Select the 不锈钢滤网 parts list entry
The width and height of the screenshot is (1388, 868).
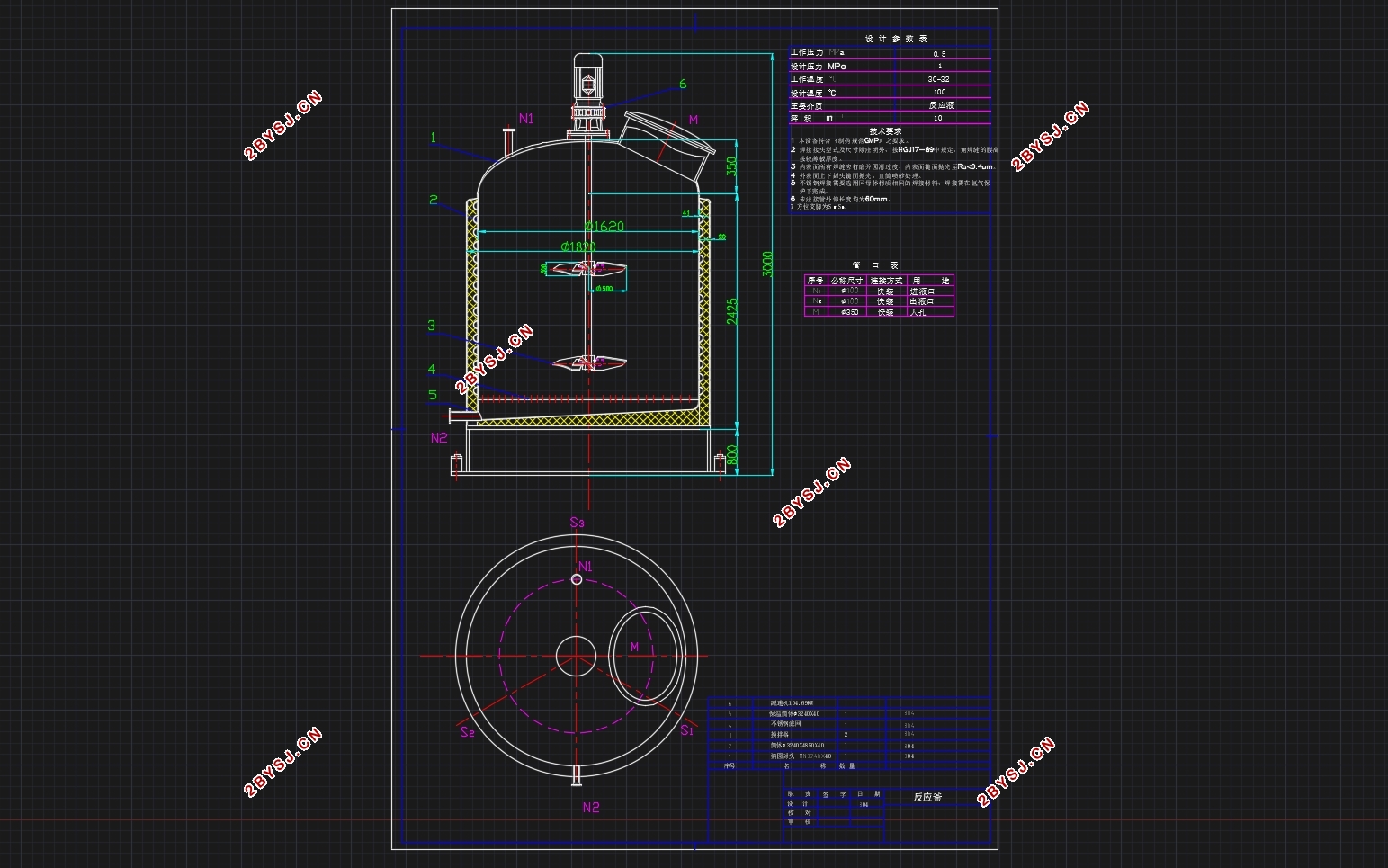(785, 724)
